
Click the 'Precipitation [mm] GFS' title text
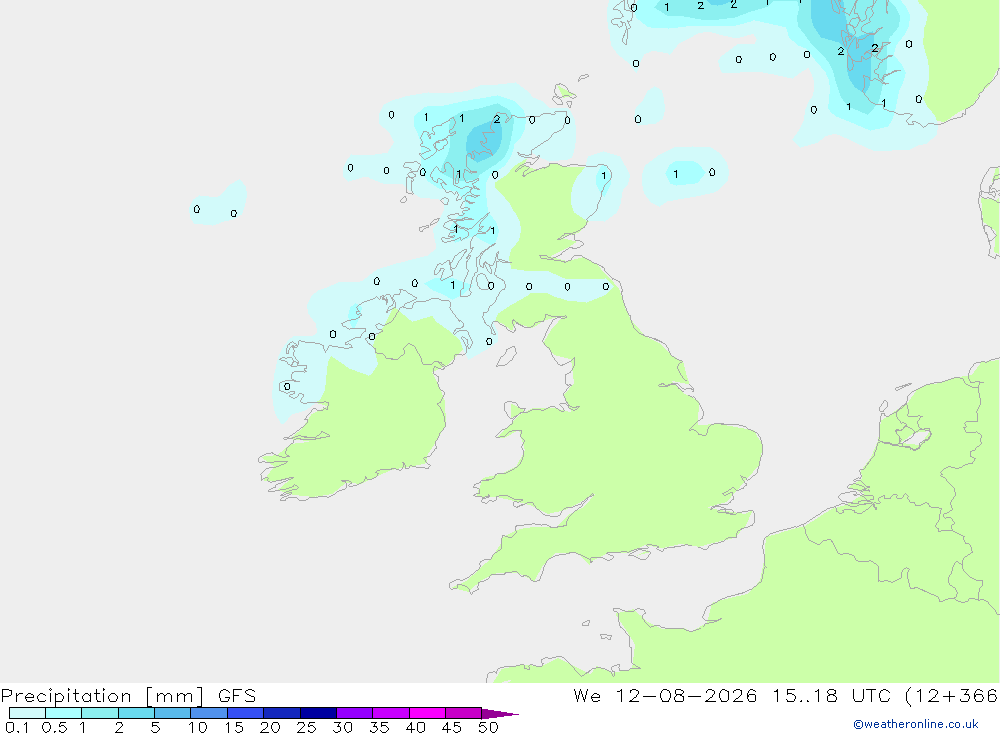pos(128,695)
